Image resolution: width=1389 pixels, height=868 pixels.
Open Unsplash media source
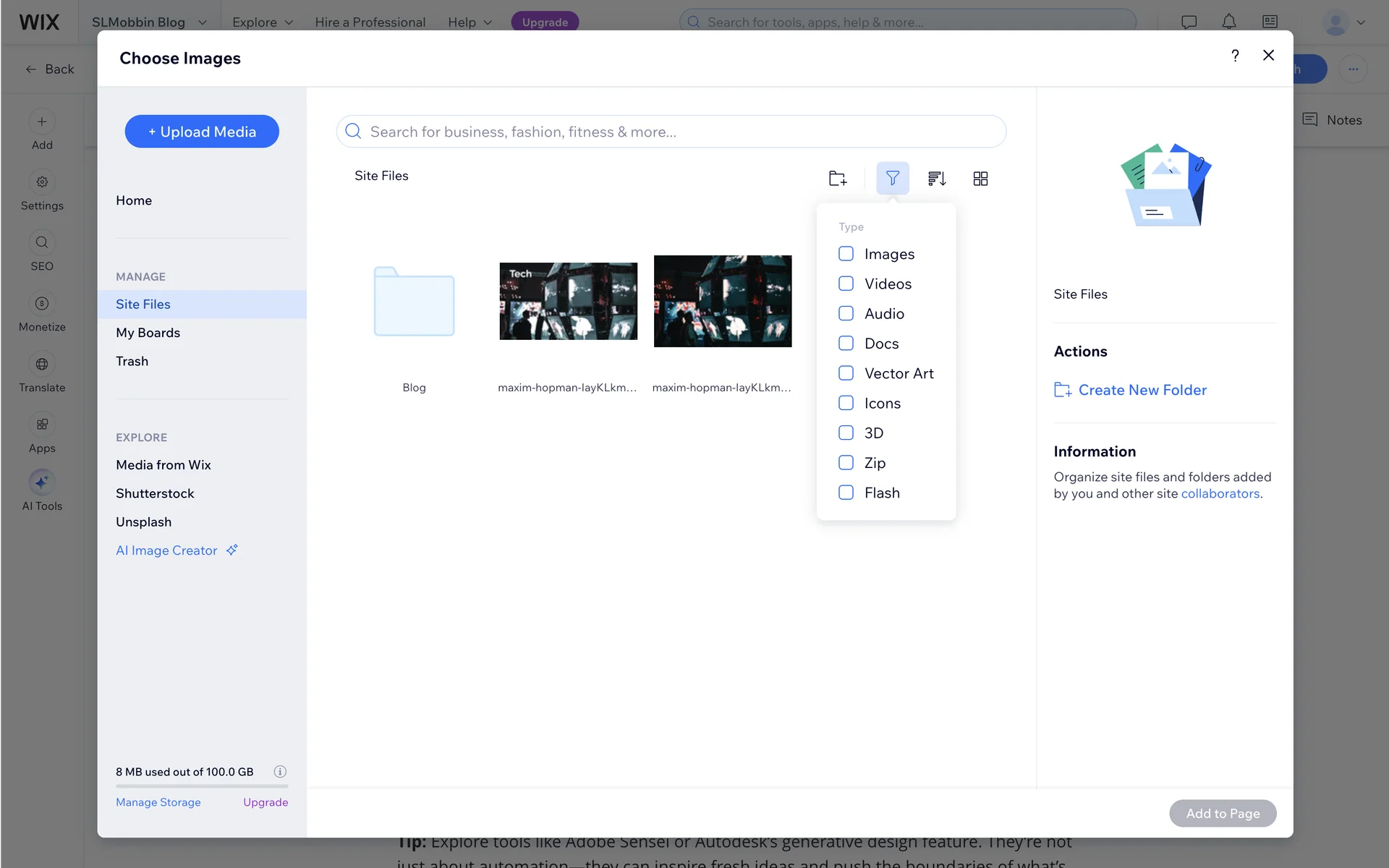tap(143, 522)
